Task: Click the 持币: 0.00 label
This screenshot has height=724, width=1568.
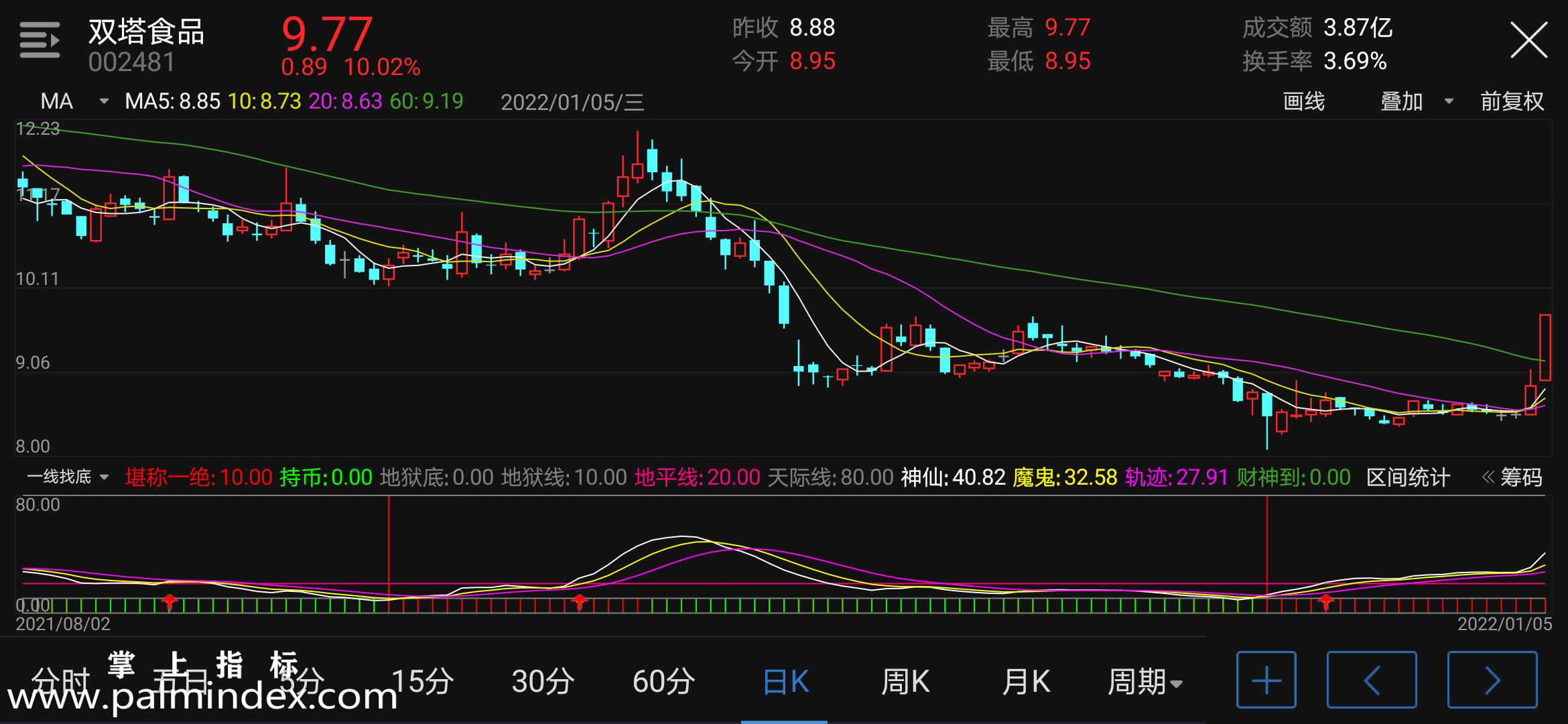Action: tap(326, 477)
